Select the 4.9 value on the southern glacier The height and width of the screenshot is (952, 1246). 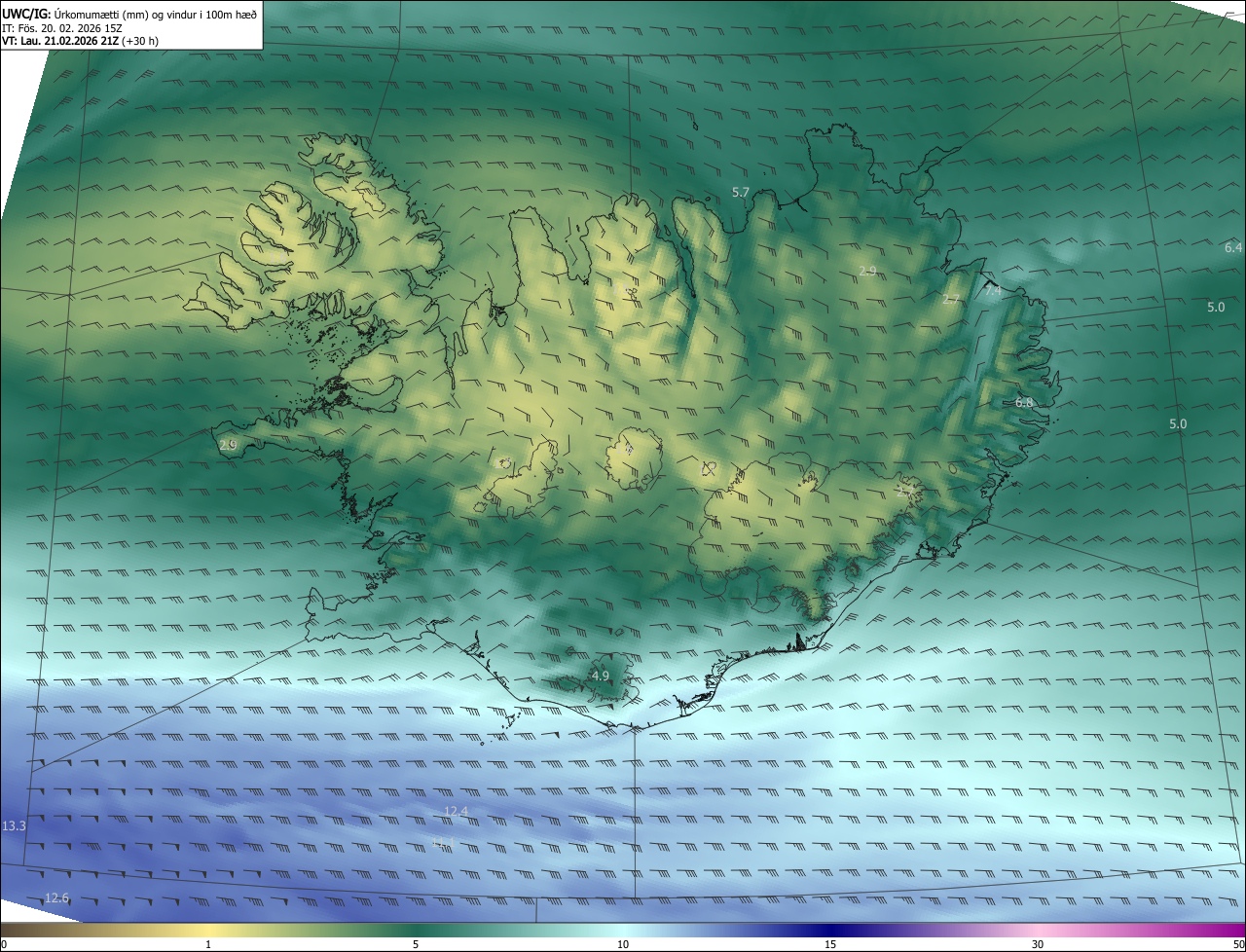(601, 676)
